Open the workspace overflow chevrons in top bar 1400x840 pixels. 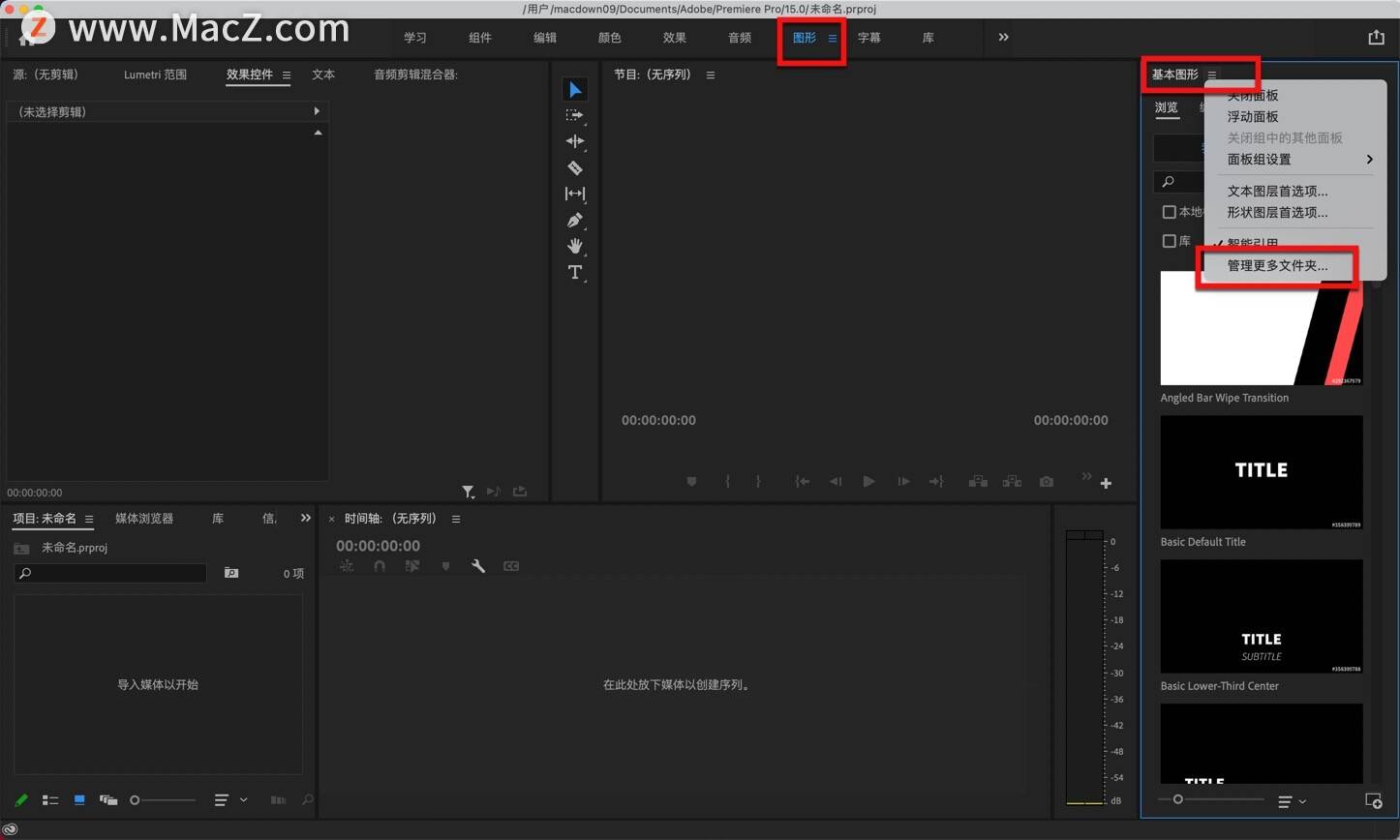tap(1003, 38)
